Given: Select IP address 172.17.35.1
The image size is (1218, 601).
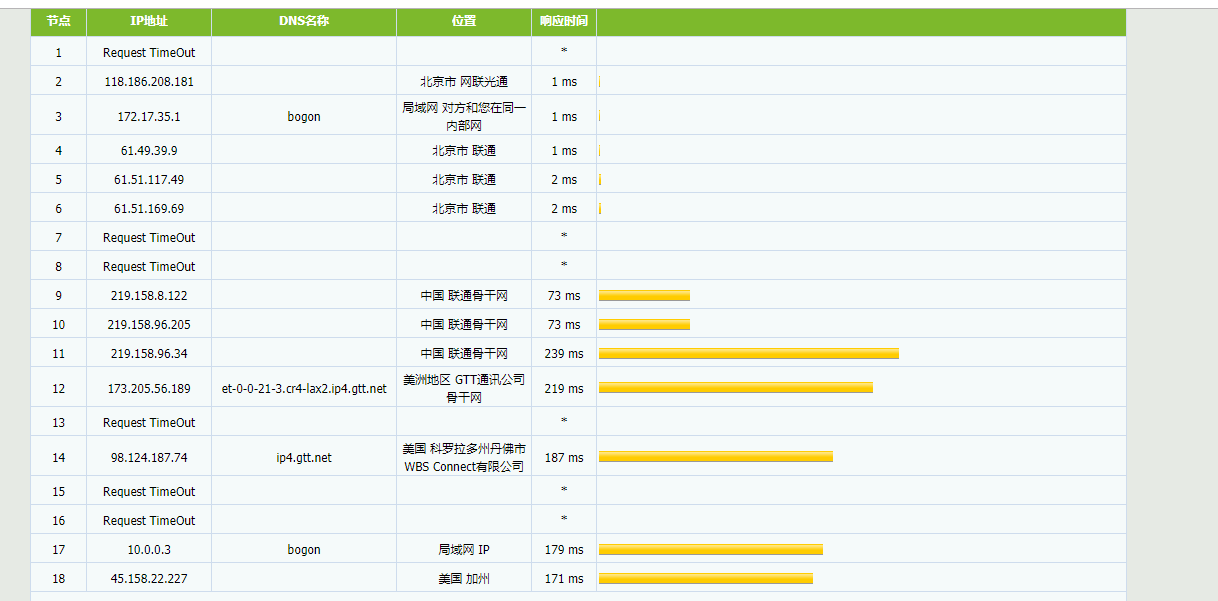Looking at the screenshot, I should point(149,117).
